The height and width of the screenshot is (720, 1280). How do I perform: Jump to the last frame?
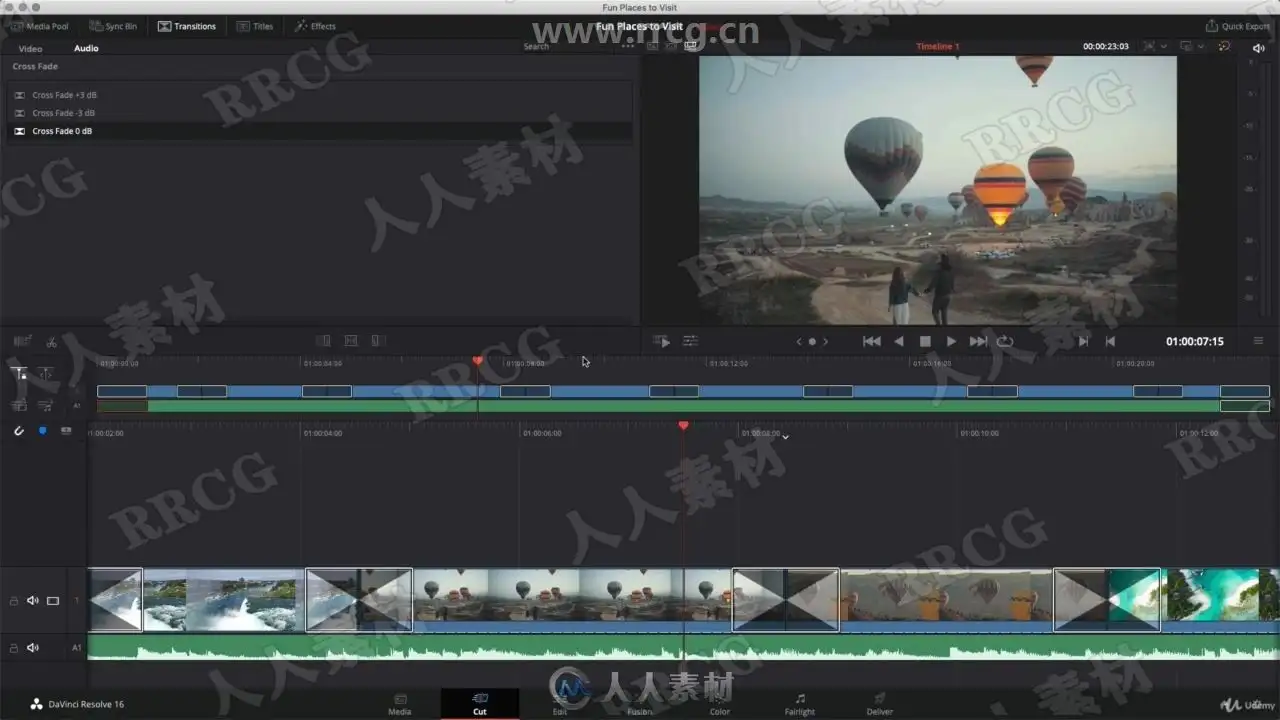coord(979,341)
